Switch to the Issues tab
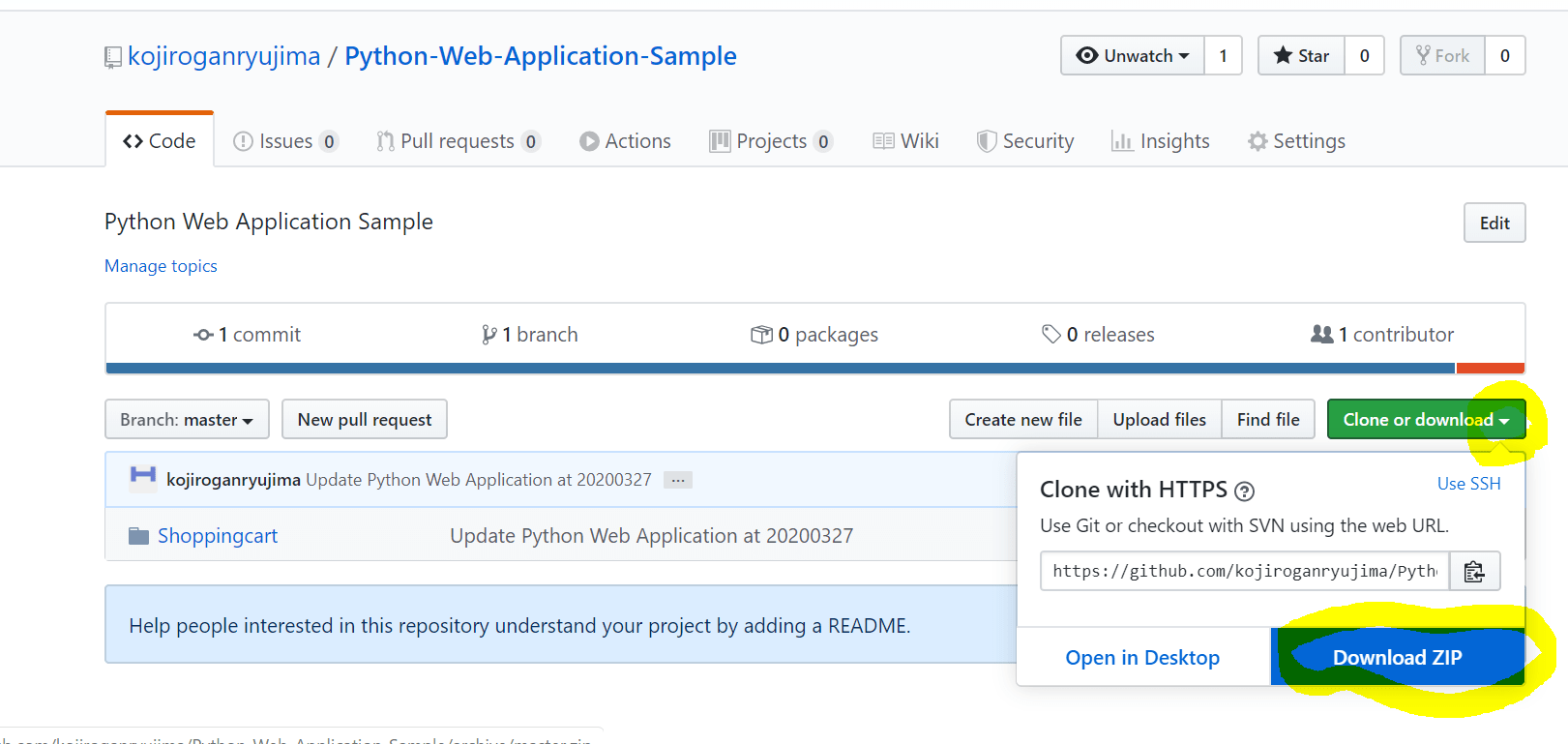This screenshot has height=744, width=1568. pos(286,141)
